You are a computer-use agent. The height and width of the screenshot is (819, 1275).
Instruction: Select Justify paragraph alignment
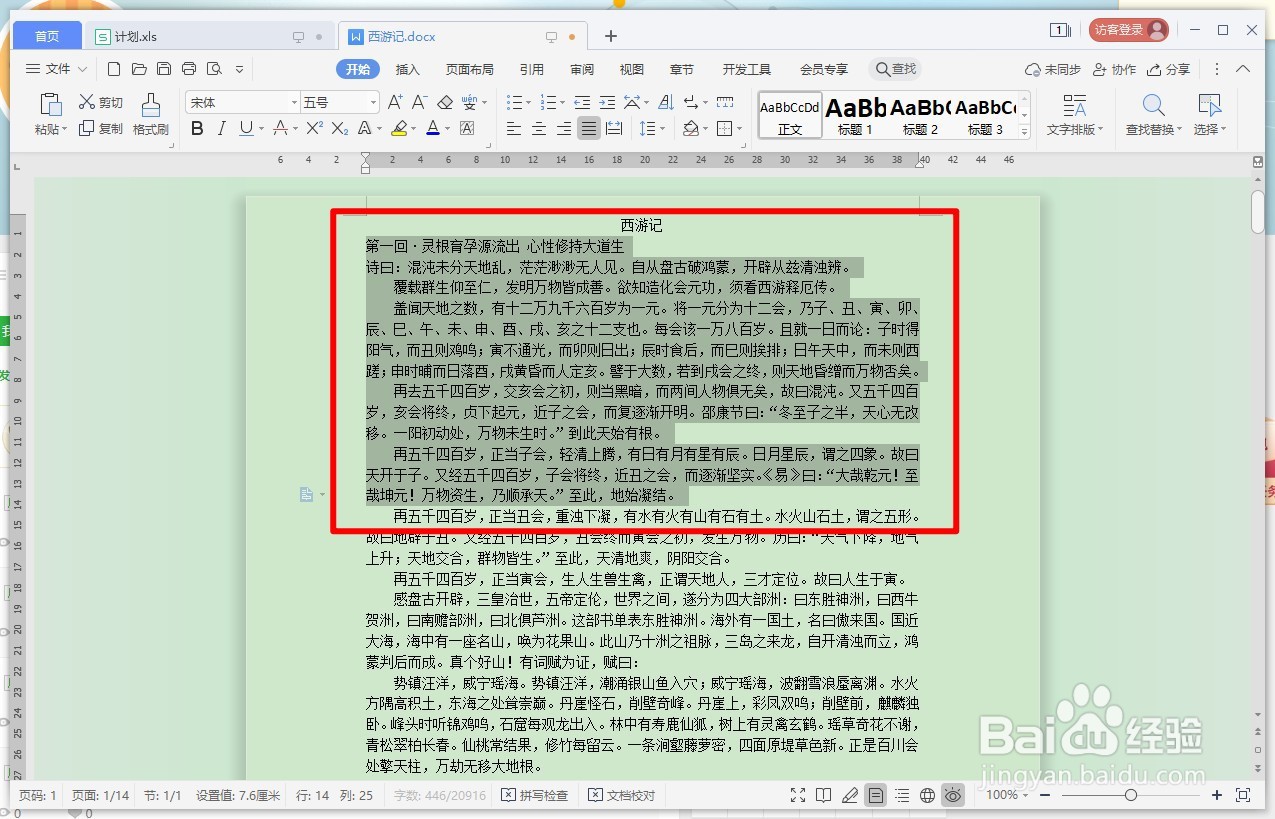click(589, 128)
